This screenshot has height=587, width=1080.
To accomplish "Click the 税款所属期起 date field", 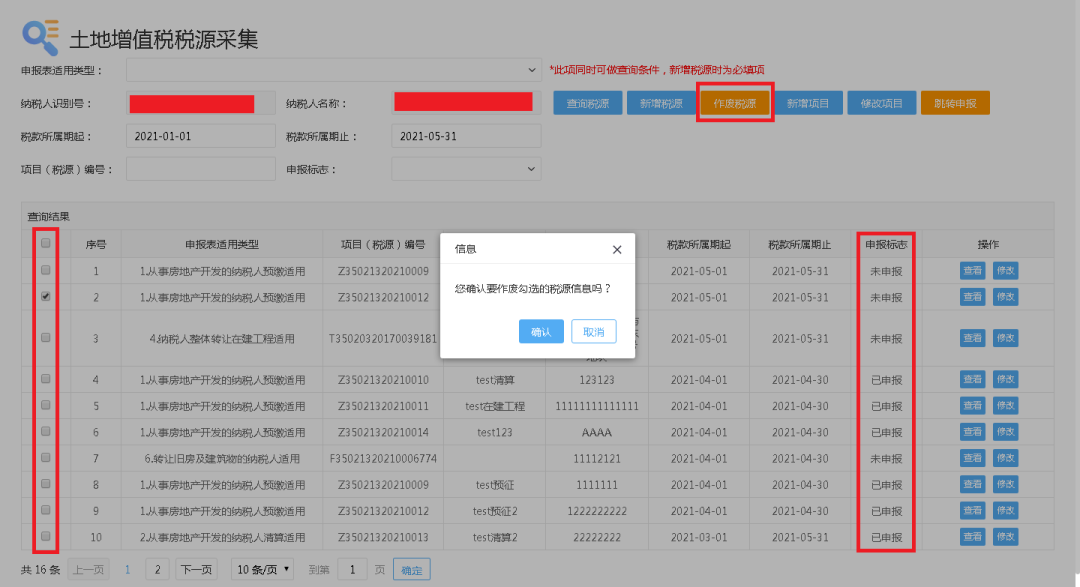I will tap(200, 135).
